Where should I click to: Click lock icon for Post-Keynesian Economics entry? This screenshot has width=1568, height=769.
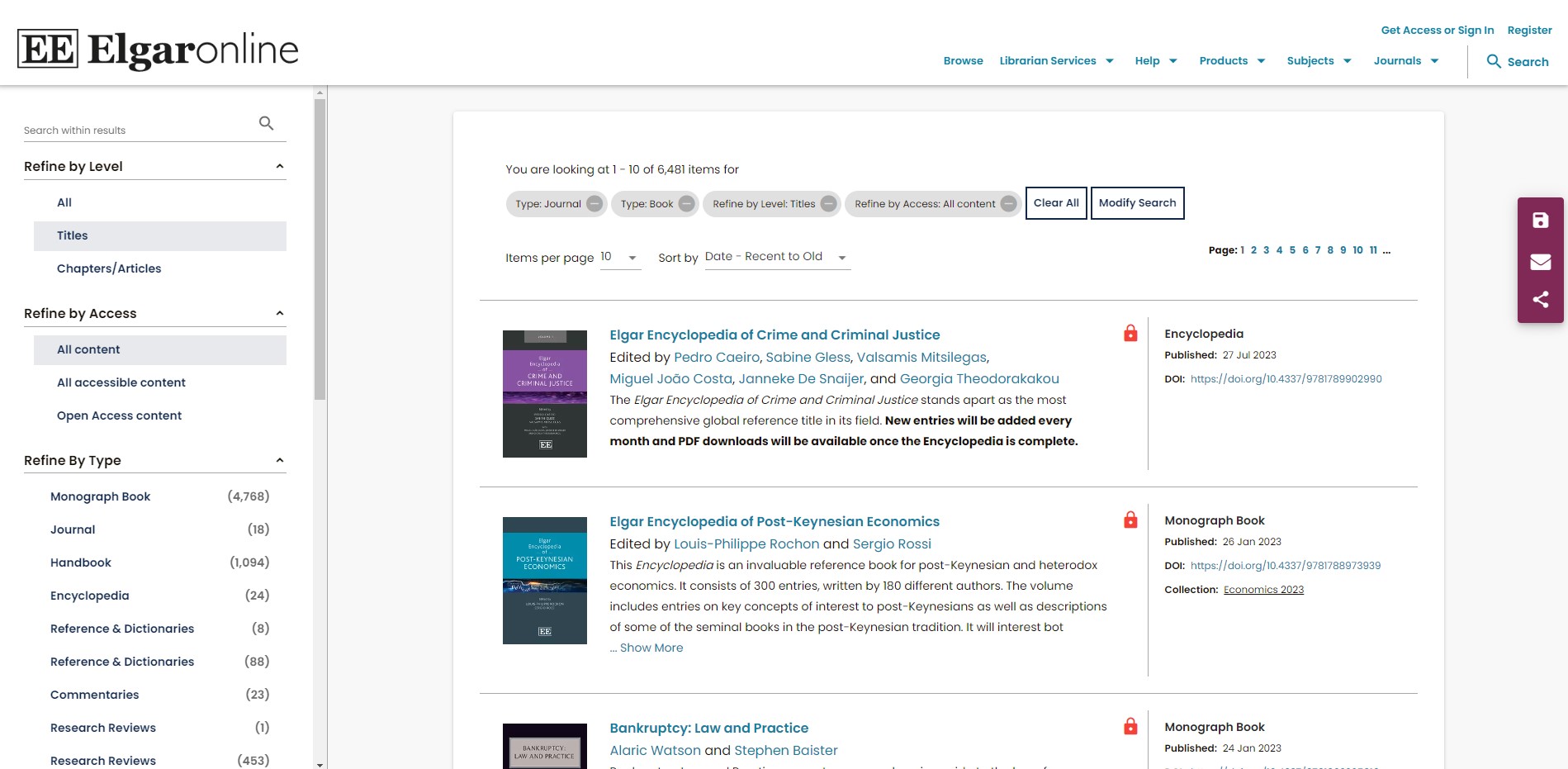(x=1130, y=520)
